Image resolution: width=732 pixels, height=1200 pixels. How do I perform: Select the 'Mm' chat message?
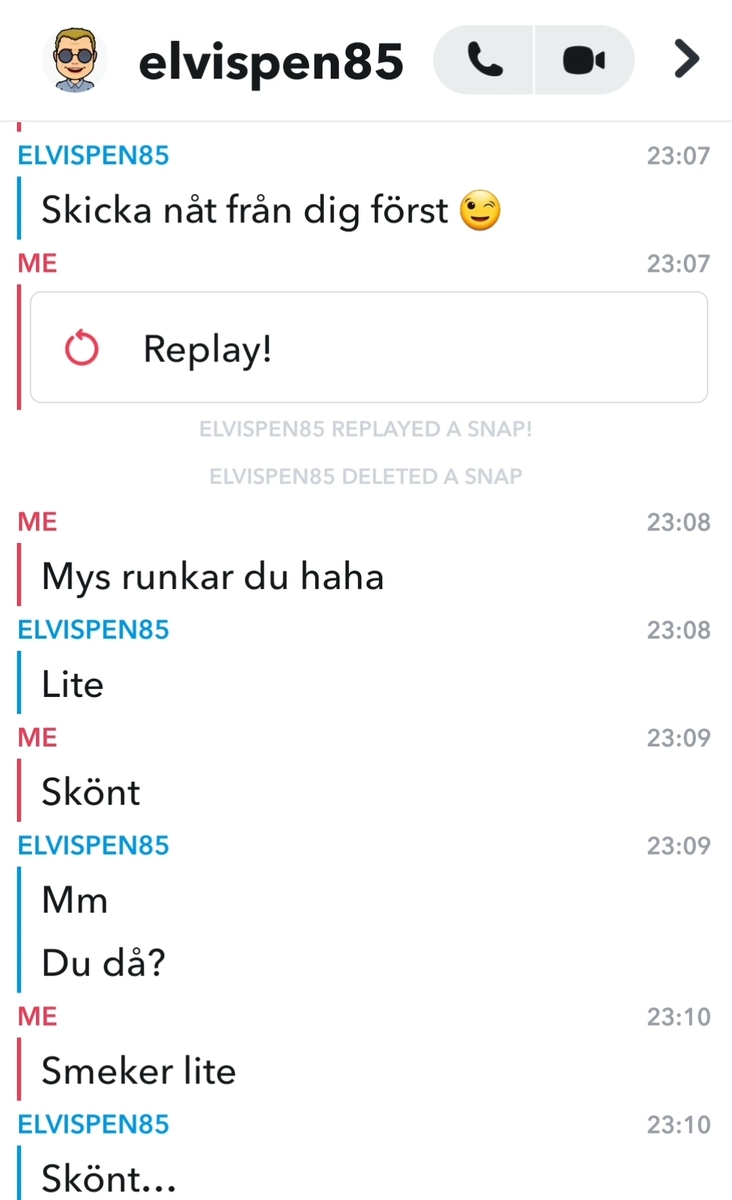tap(74, 900)
